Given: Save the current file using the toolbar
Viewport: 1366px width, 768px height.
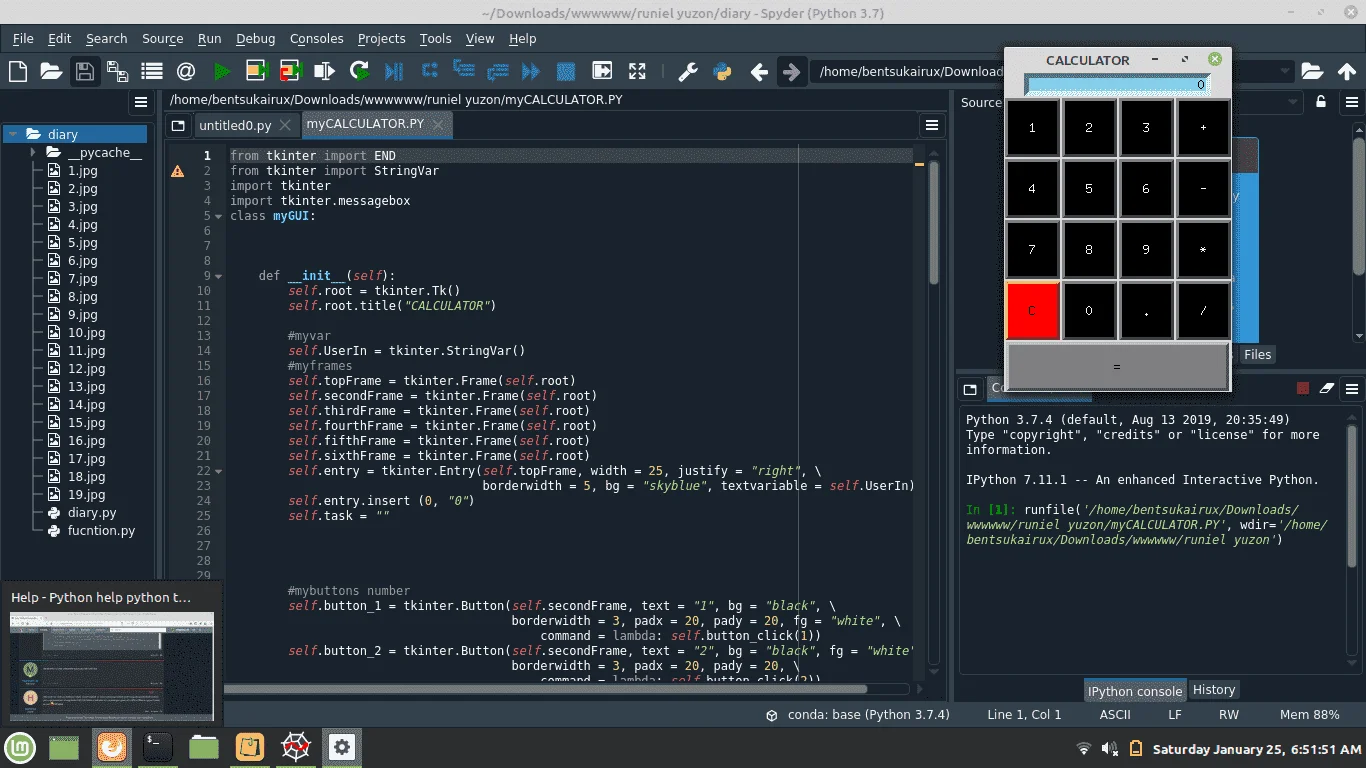Looking at the screenshot, I should [x=84, y=71].
